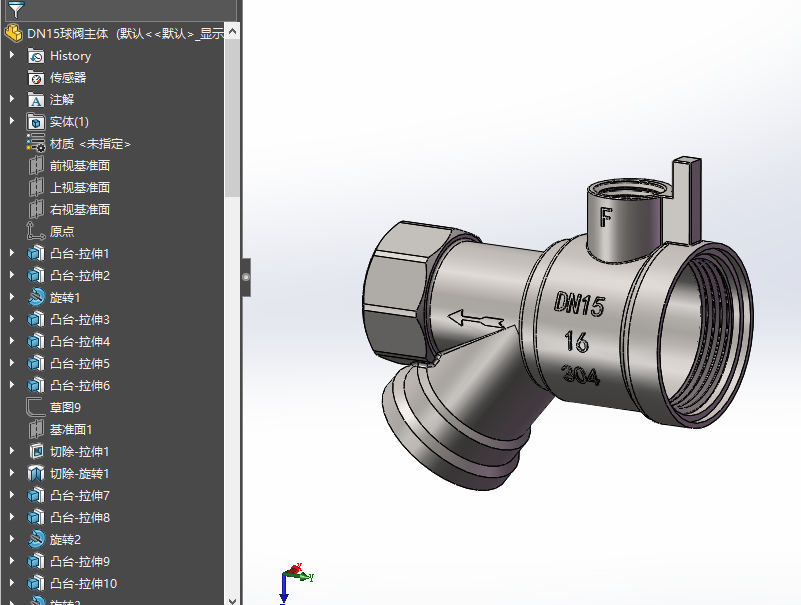Select the 凸台-拉伸2 feature
This screenshot has width=801, height=605.
pos(80,275)
